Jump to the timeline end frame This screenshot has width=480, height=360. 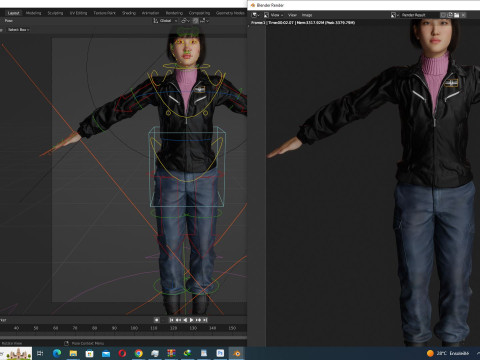tap(205, 320)
